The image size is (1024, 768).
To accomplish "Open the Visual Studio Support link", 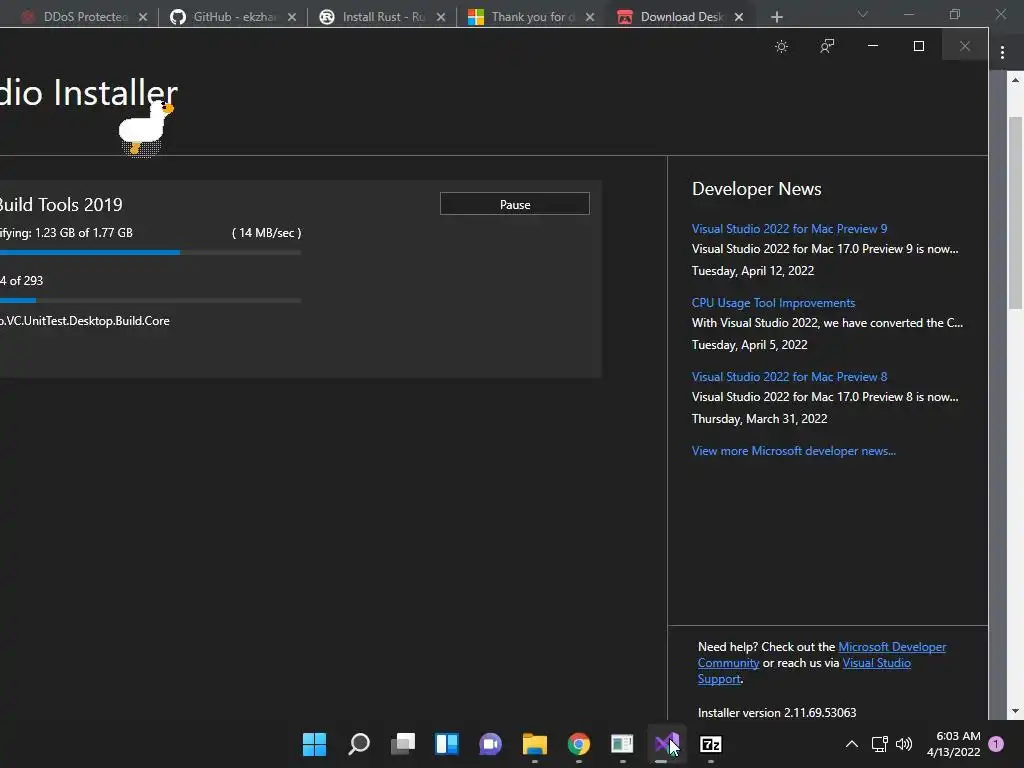I will [876, 663].
